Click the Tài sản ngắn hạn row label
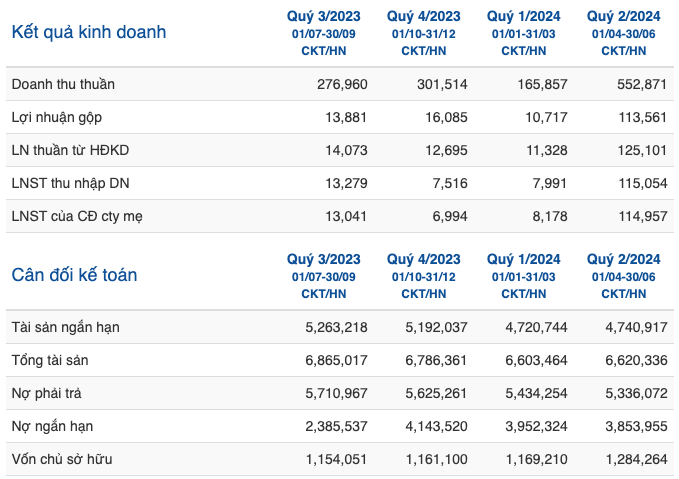The width and height of the screenshot is (679, 479). [65, 327]
